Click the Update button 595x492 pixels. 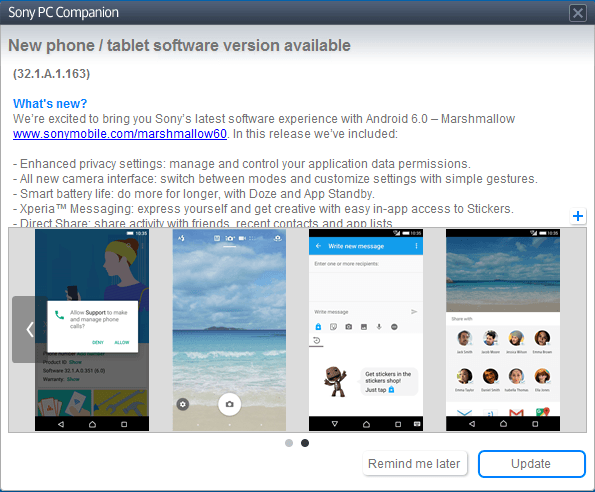pos(531,464)
